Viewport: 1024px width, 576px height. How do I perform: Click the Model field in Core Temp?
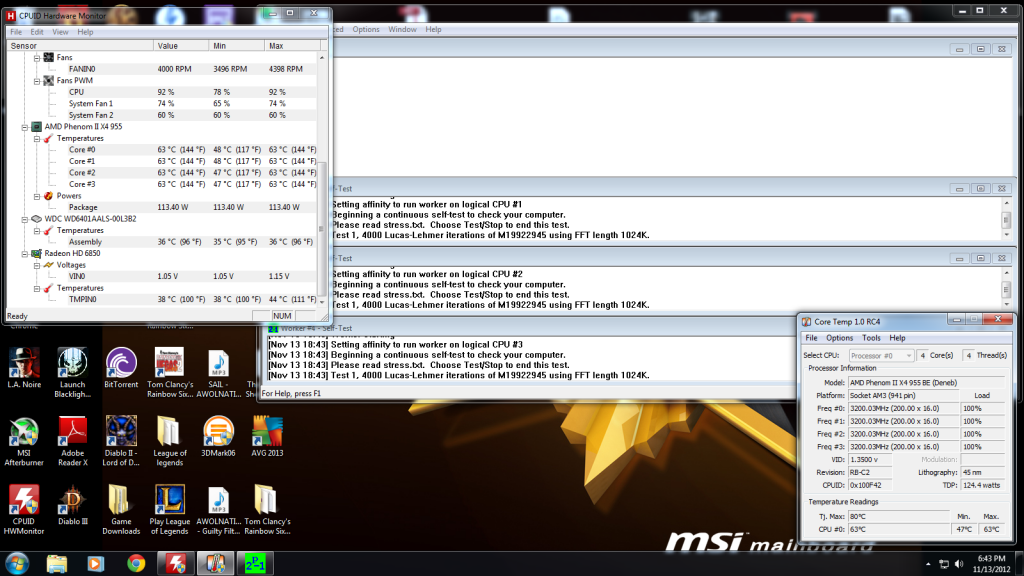pos(926,383)
